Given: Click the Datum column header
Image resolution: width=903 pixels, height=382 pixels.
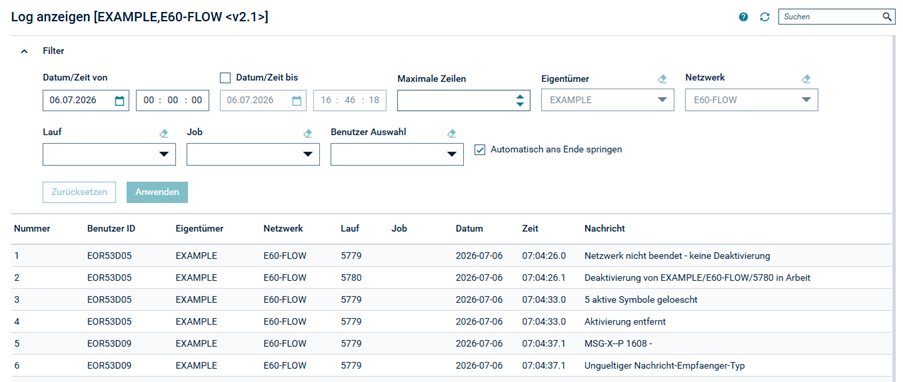Looking at the screenshot, I should [x=469, y=229].
